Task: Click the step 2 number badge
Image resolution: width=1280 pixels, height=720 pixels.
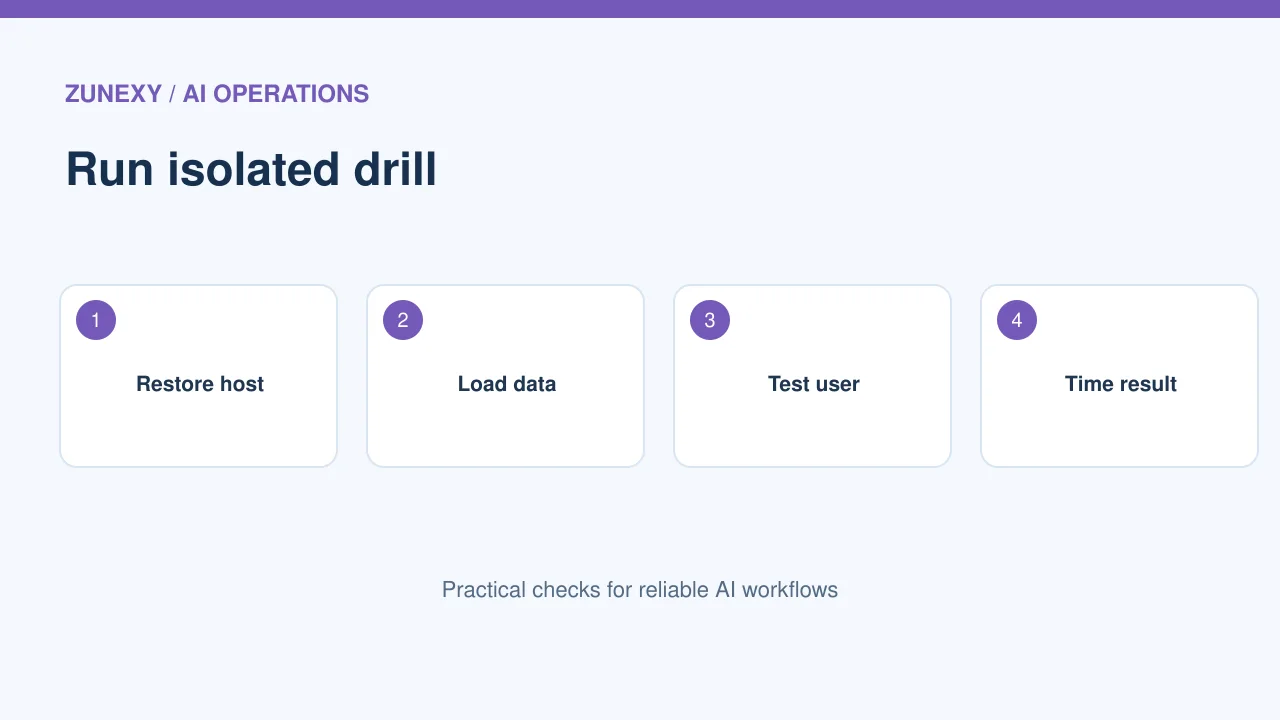Action: 403,320
